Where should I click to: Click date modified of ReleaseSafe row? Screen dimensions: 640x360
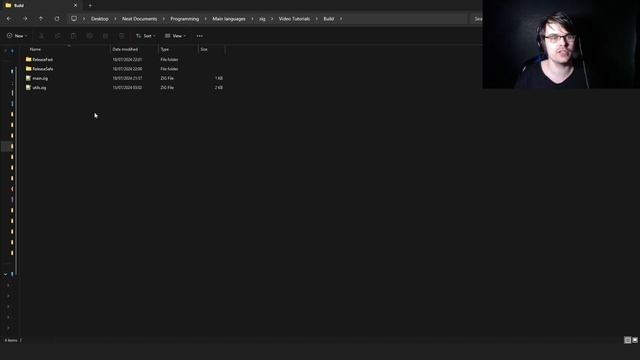127,69
